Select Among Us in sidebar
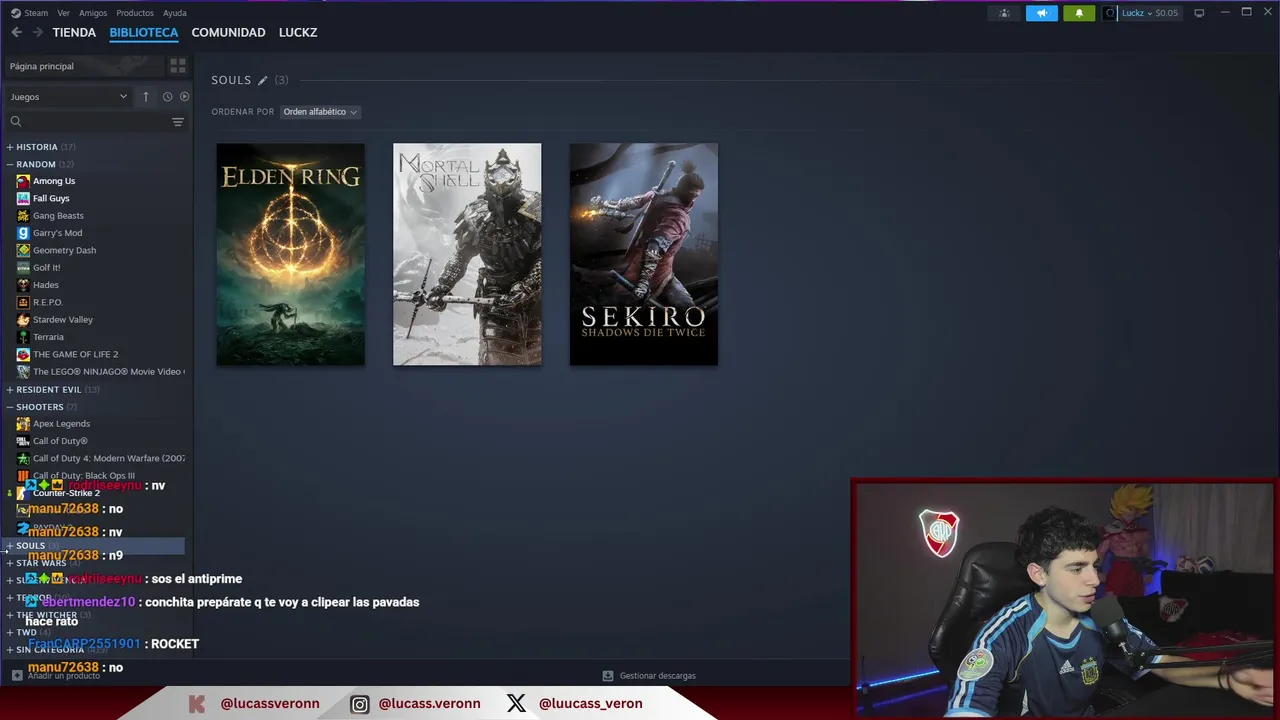Image resolution: width=1280 pixels, height=720 pixels. (54, 181)
